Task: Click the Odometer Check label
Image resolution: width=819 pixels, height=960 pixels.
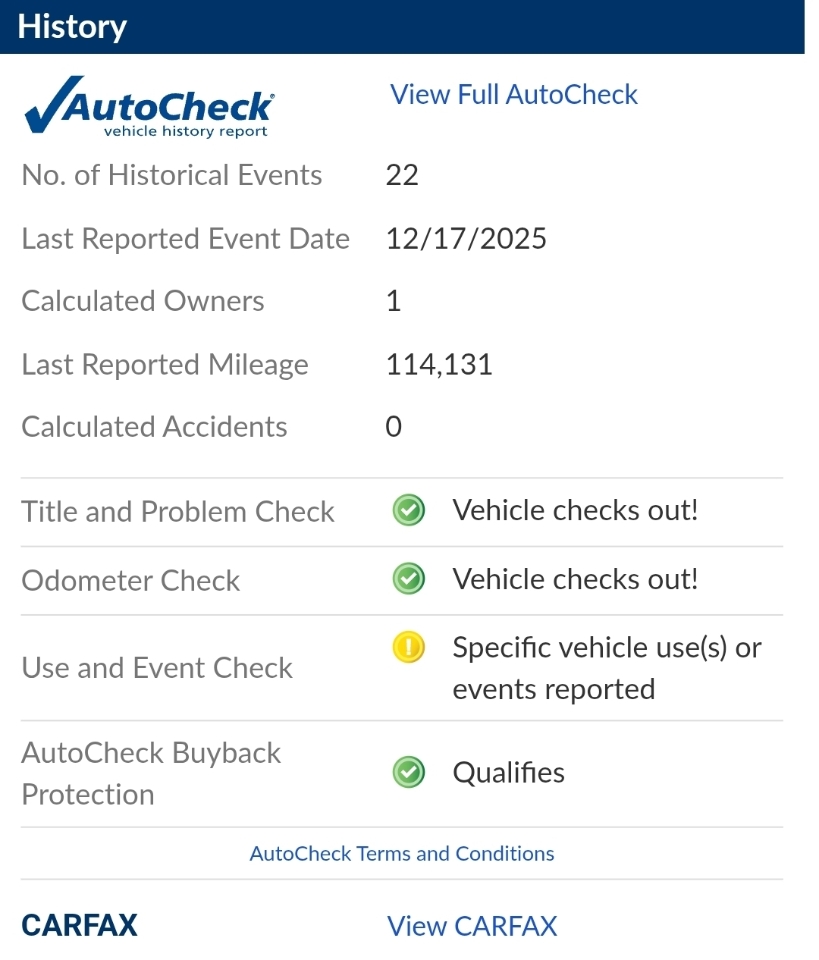Action: pos(131,580)
